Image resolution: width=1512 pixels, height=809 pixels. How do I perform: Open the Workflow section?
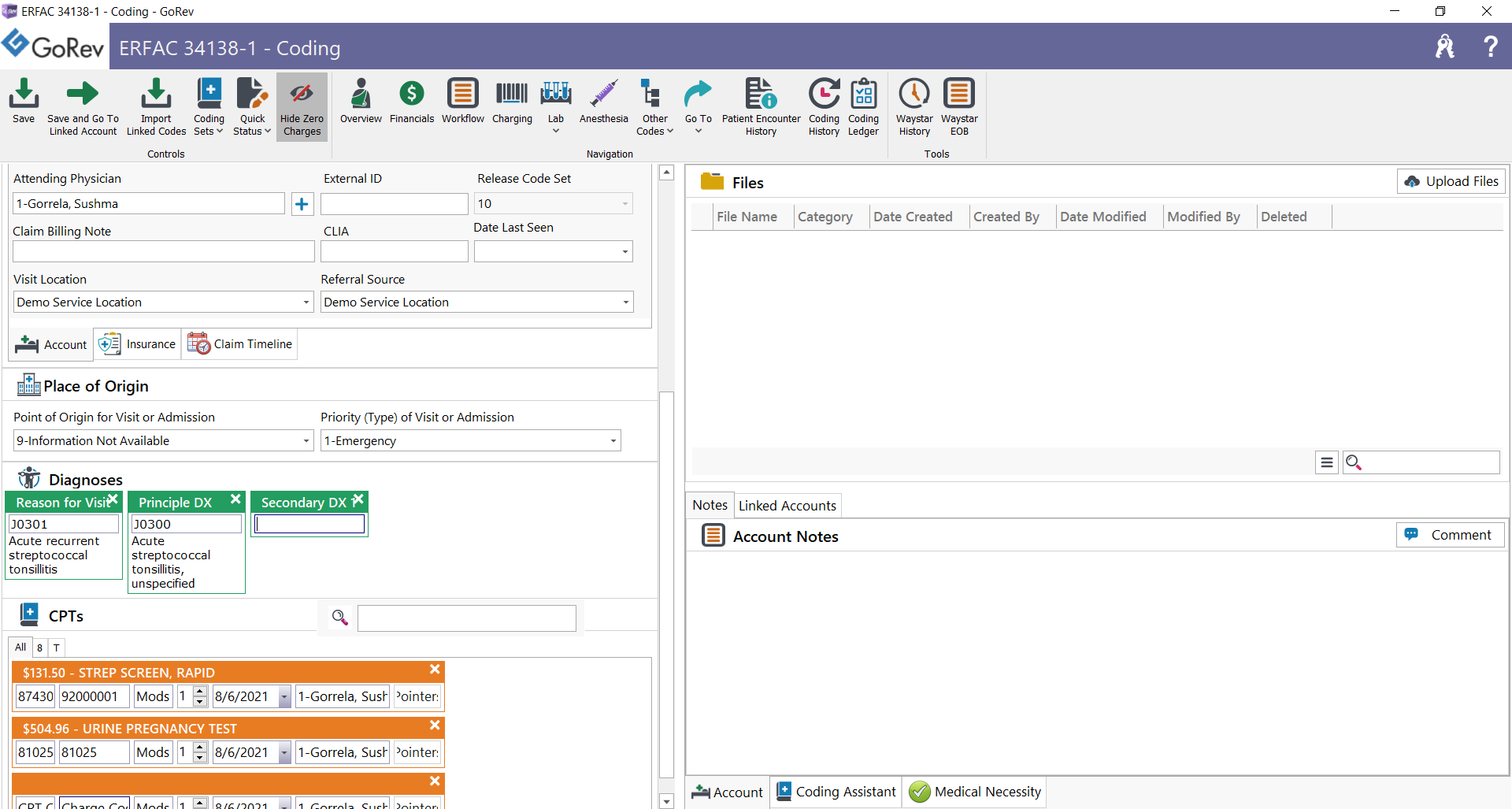[463, 101]
